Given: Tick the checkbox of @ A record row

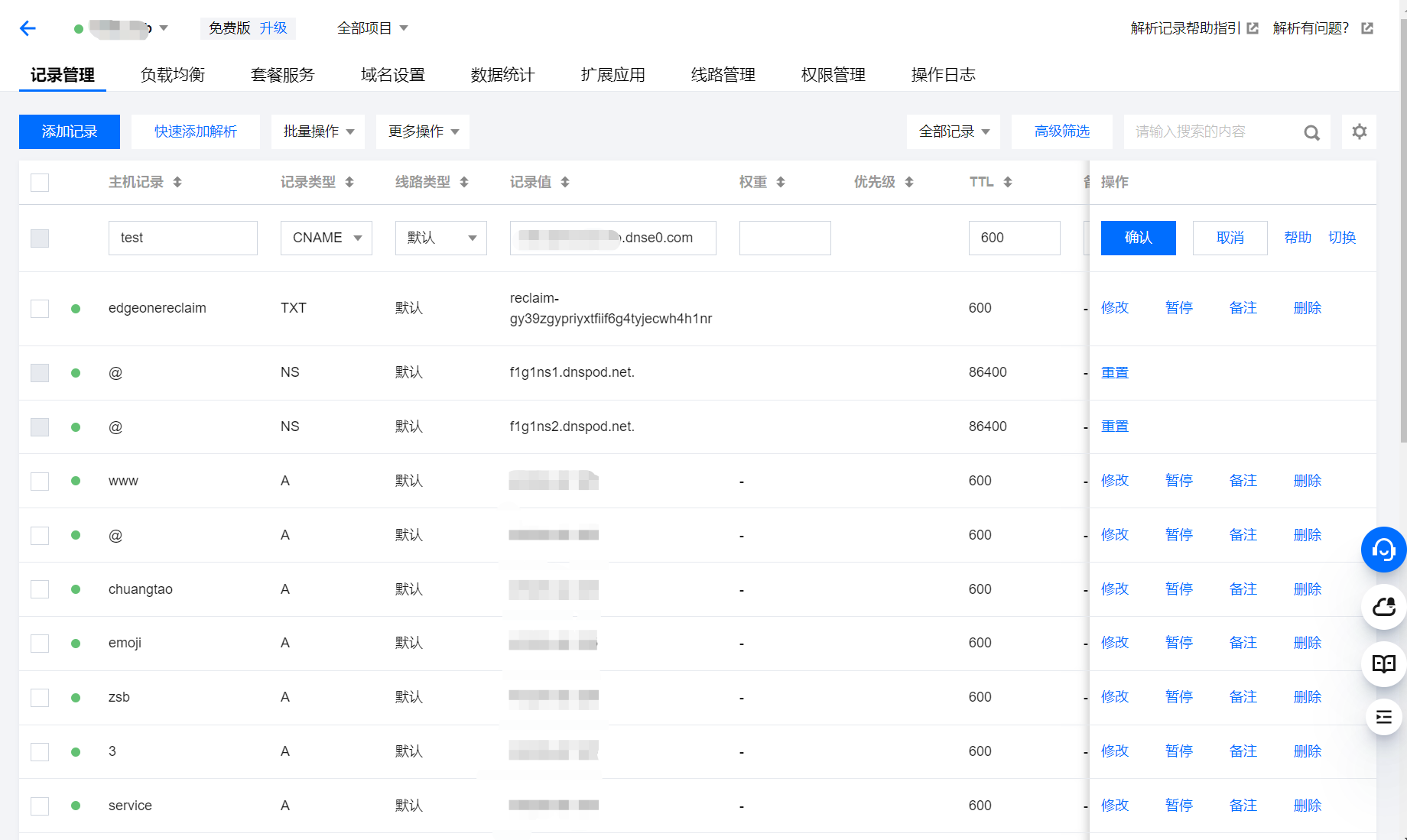Looking at the screenshot, I should pos(40,535).
